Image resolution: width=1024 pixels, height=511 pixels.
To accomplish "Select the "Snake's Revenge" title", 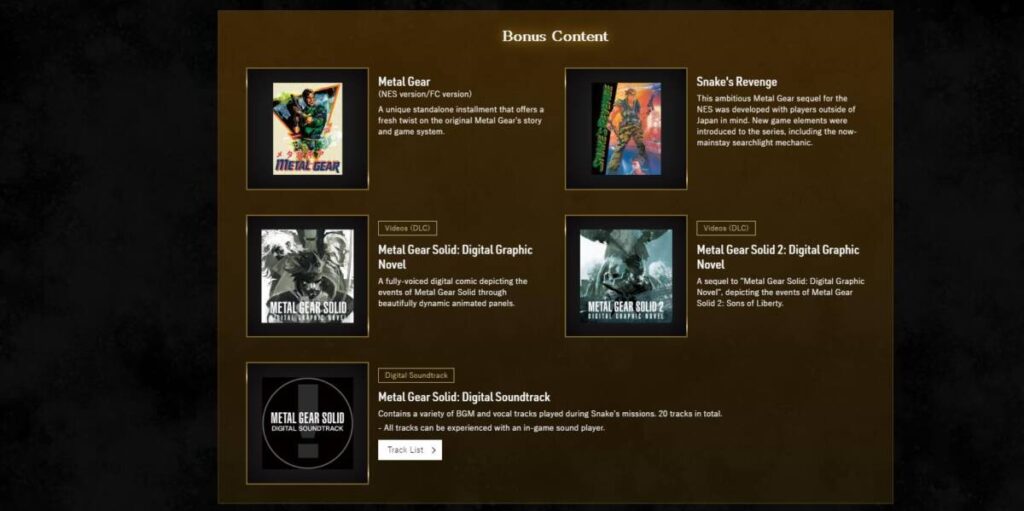I will [x=736, y=82].
